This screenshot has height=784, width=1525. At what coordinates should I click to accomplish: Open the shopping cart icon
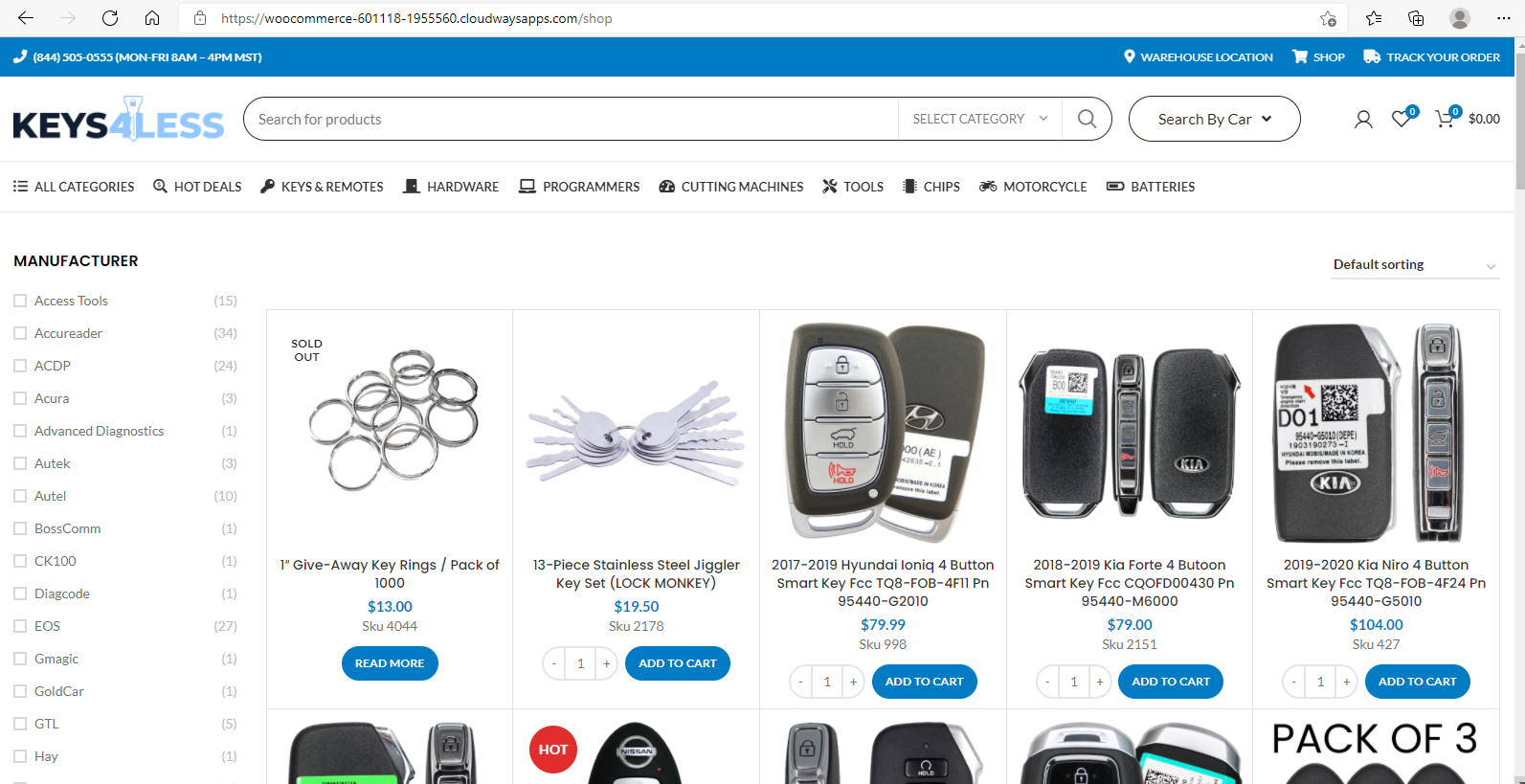click(1445, 119)
